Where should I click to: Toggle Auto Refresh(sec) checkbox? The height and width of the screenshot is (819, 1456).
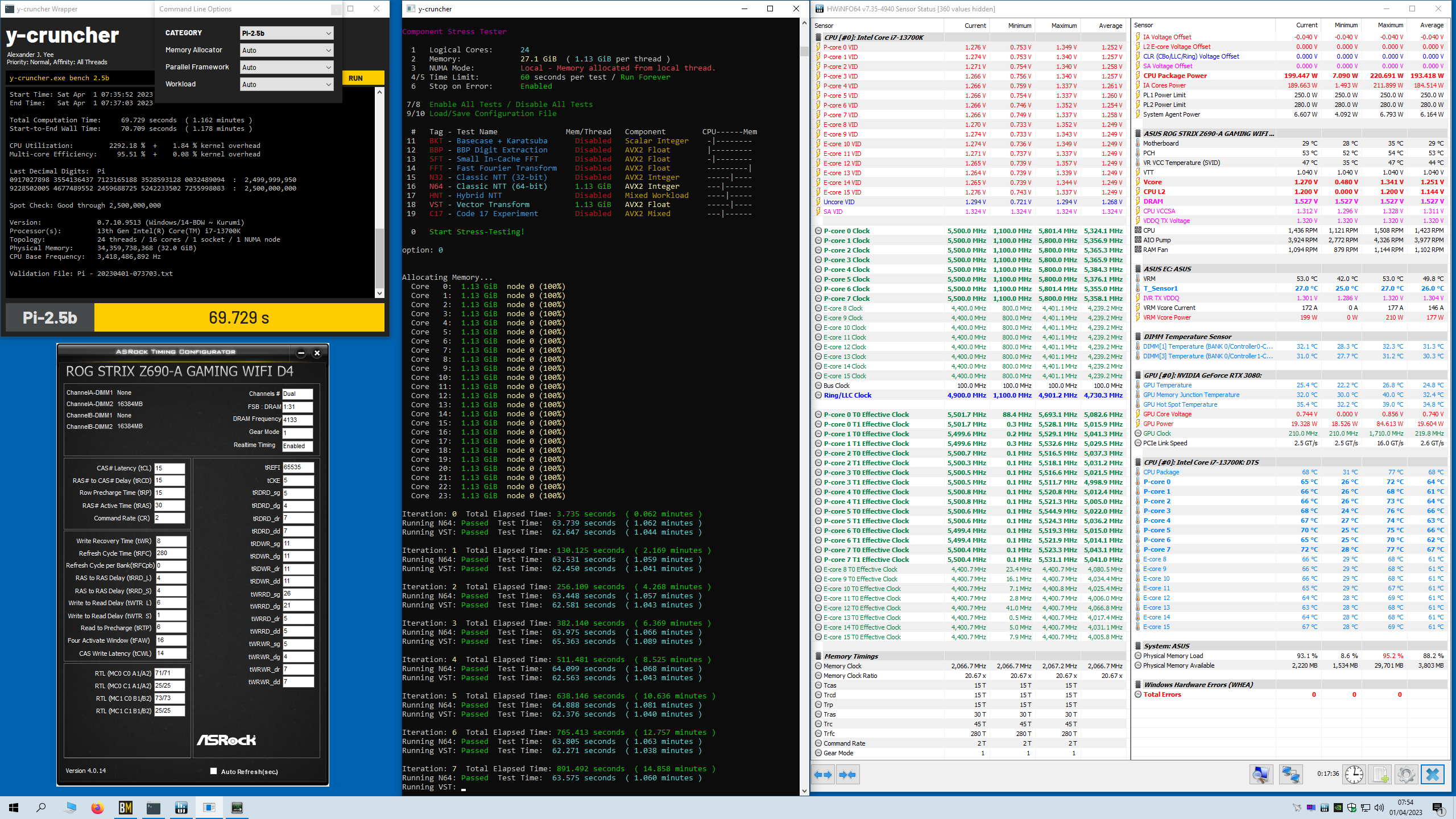point(213,771)
